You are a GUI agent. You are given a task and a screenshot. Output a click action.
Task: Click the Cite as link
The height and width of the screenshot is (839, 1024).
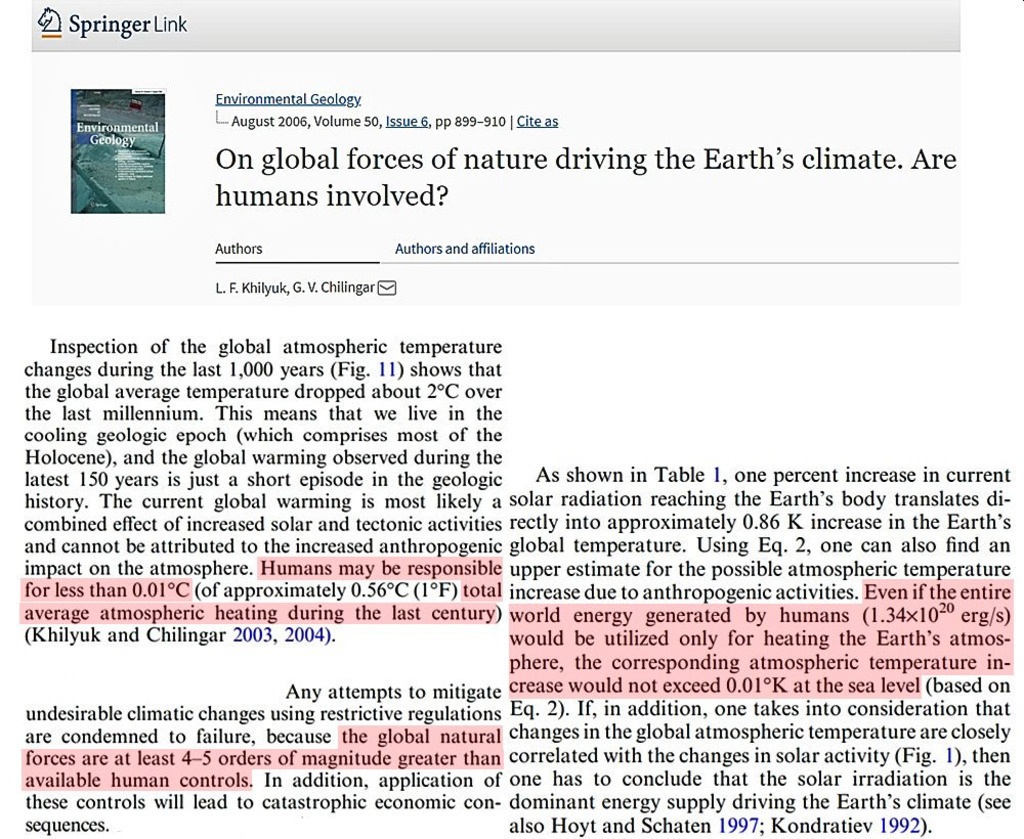click(537, 122)
